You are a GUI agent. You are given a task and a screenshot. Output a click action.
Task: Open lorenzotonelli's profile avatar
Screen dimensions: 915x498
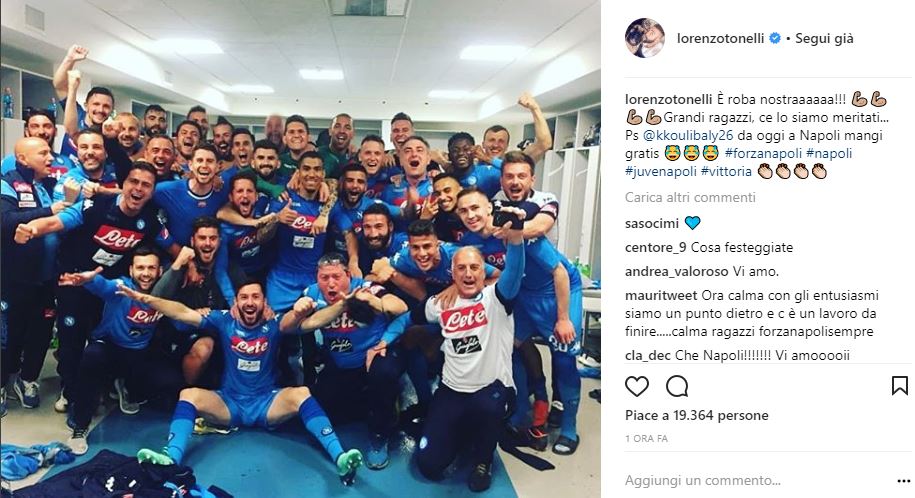(x=645, y=38)
